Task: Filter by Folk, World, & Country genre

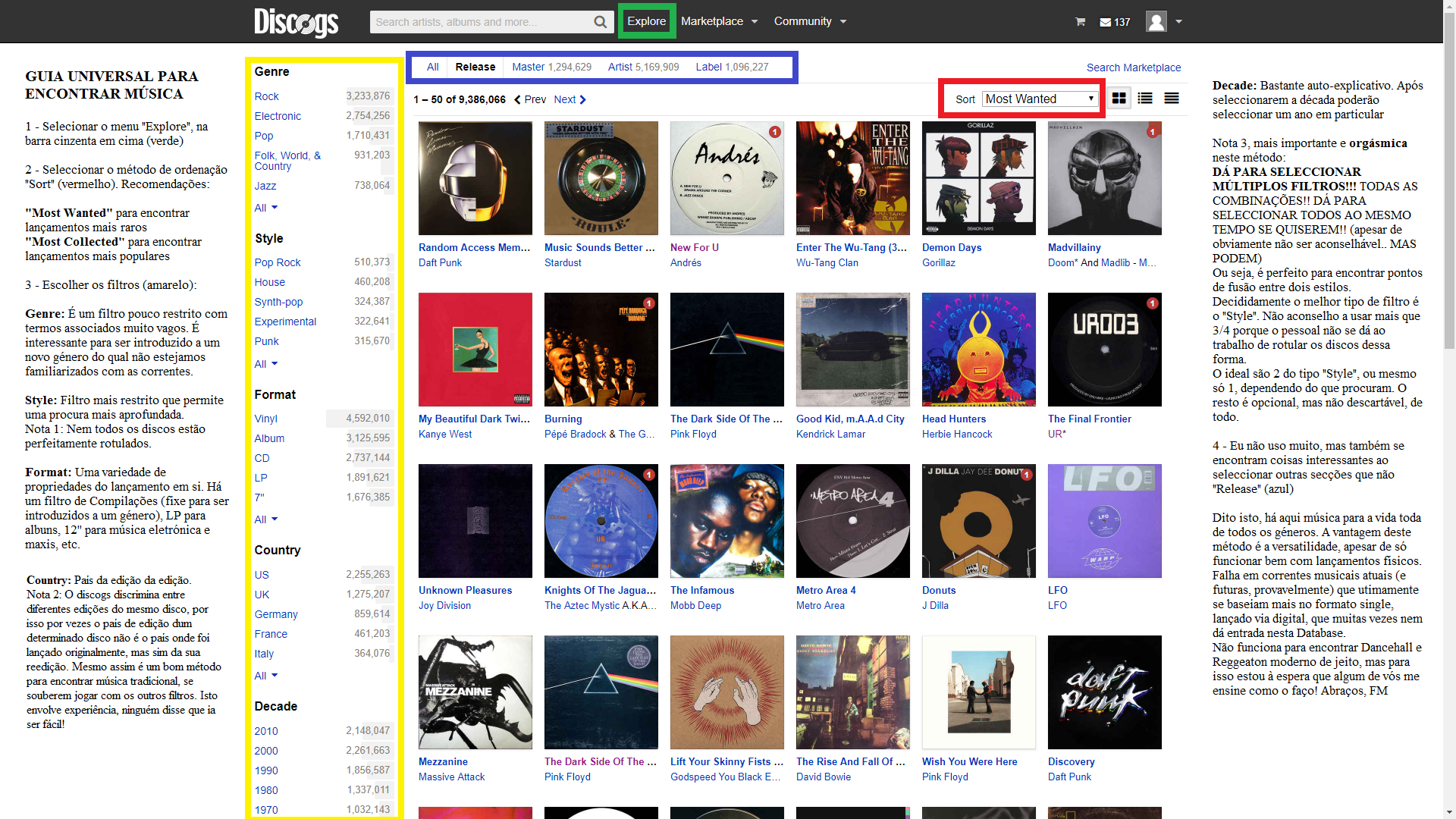Action: click(x=287, y=161)
